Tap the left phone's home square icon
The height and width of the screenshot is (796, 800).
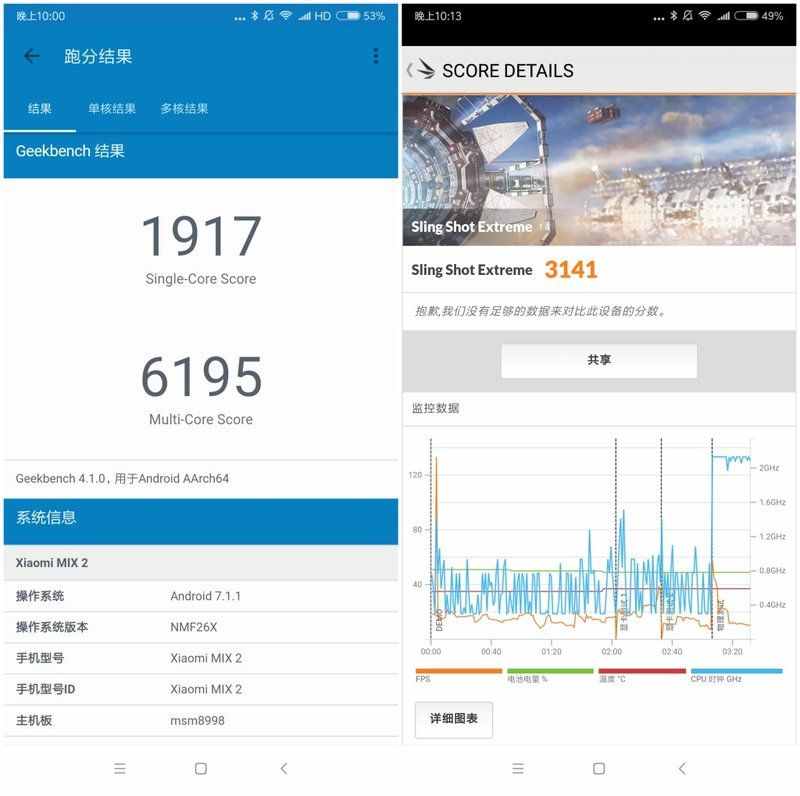click(x=201, y=768)
